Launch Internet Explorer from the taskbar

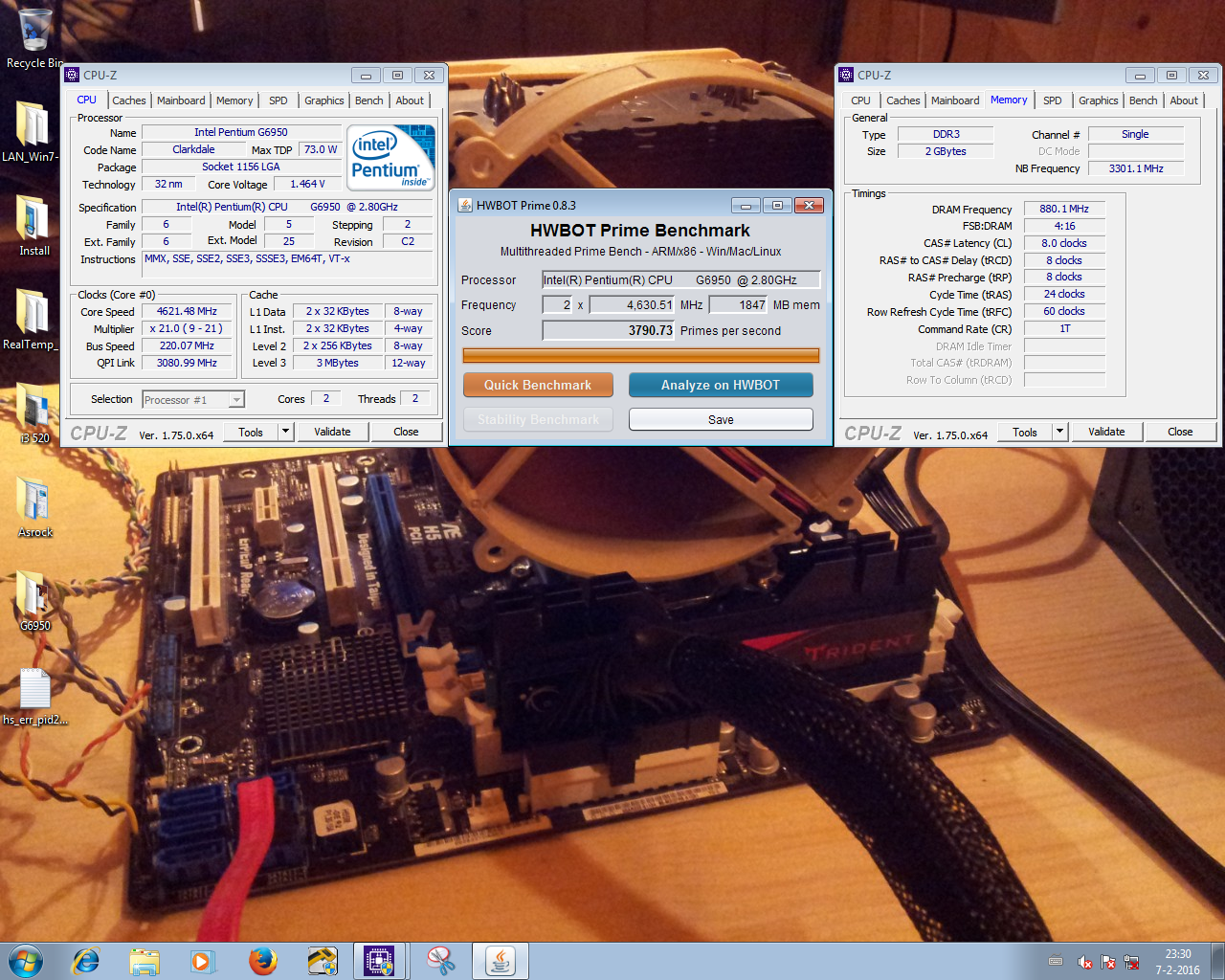pyautogui.click(x=86, y=961)
